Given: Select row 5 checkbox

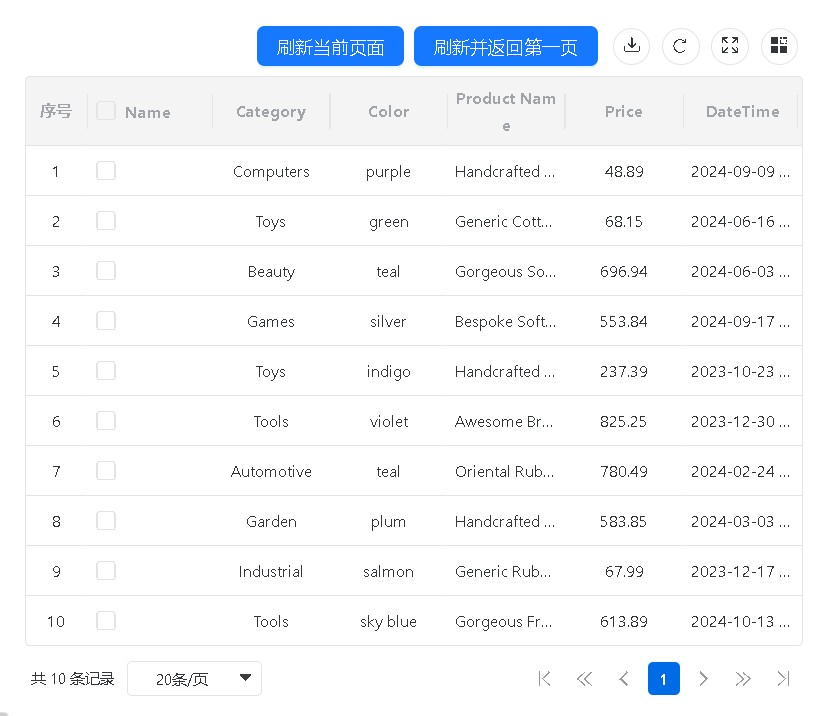Looking at the screenshot, I should pyautogui.click(x=106, y=371).
